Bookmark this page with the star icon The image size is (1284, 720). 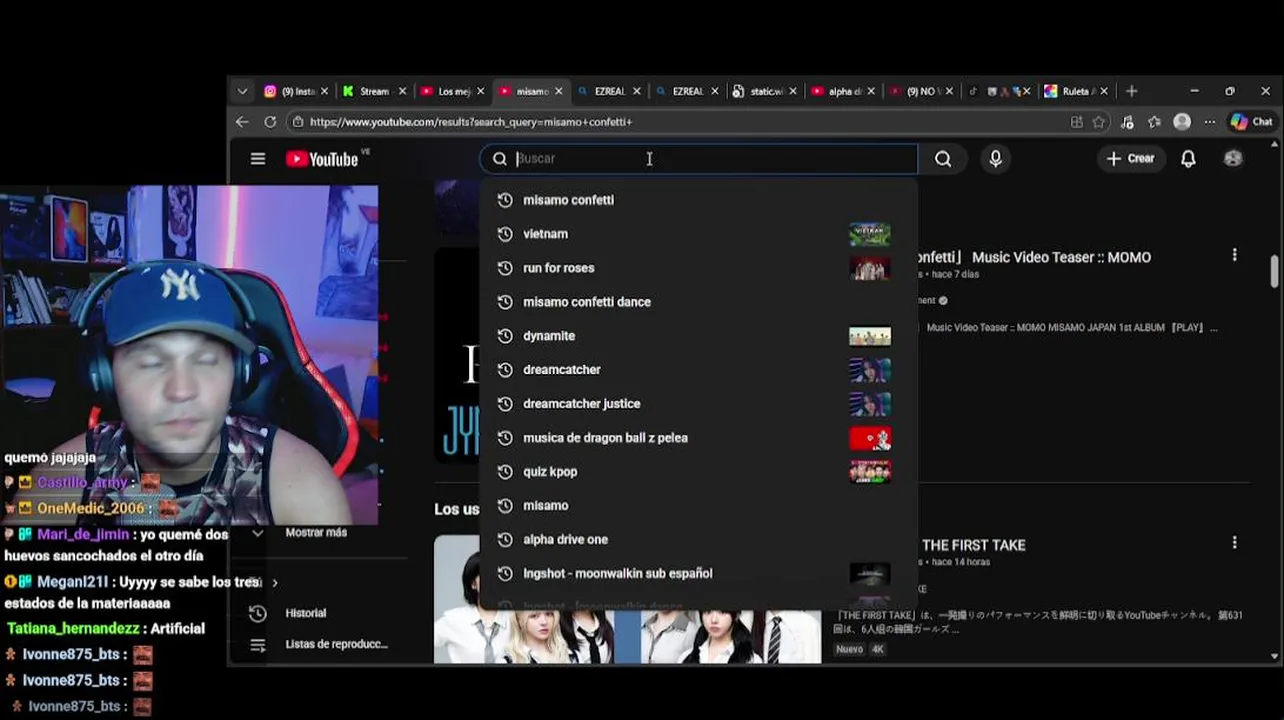coord(1099,122)
